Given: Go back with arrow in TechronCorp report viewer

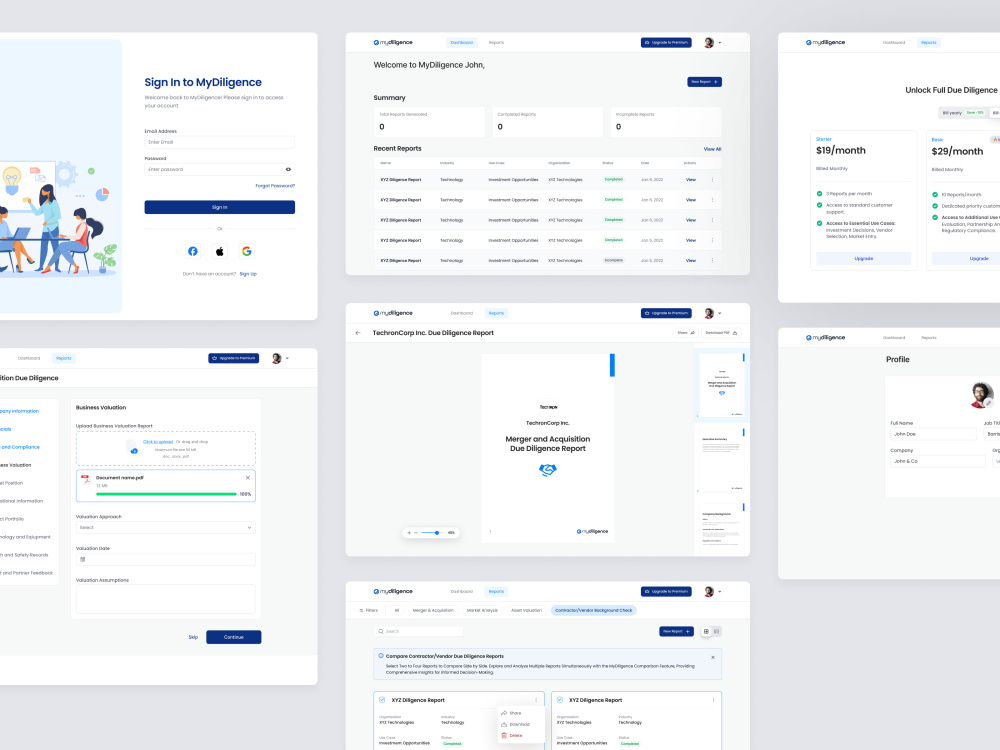Looking at the screenshot, I should pyautogui.click(x=358, y=333).
